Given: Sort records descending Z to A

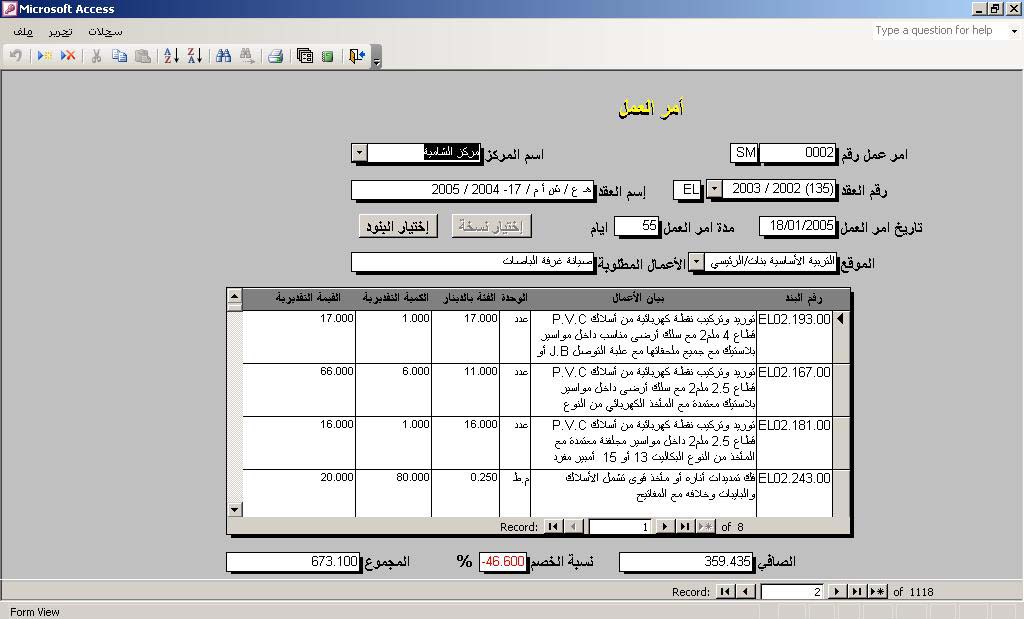Looking at the screenshot, I should pos(194,56).
